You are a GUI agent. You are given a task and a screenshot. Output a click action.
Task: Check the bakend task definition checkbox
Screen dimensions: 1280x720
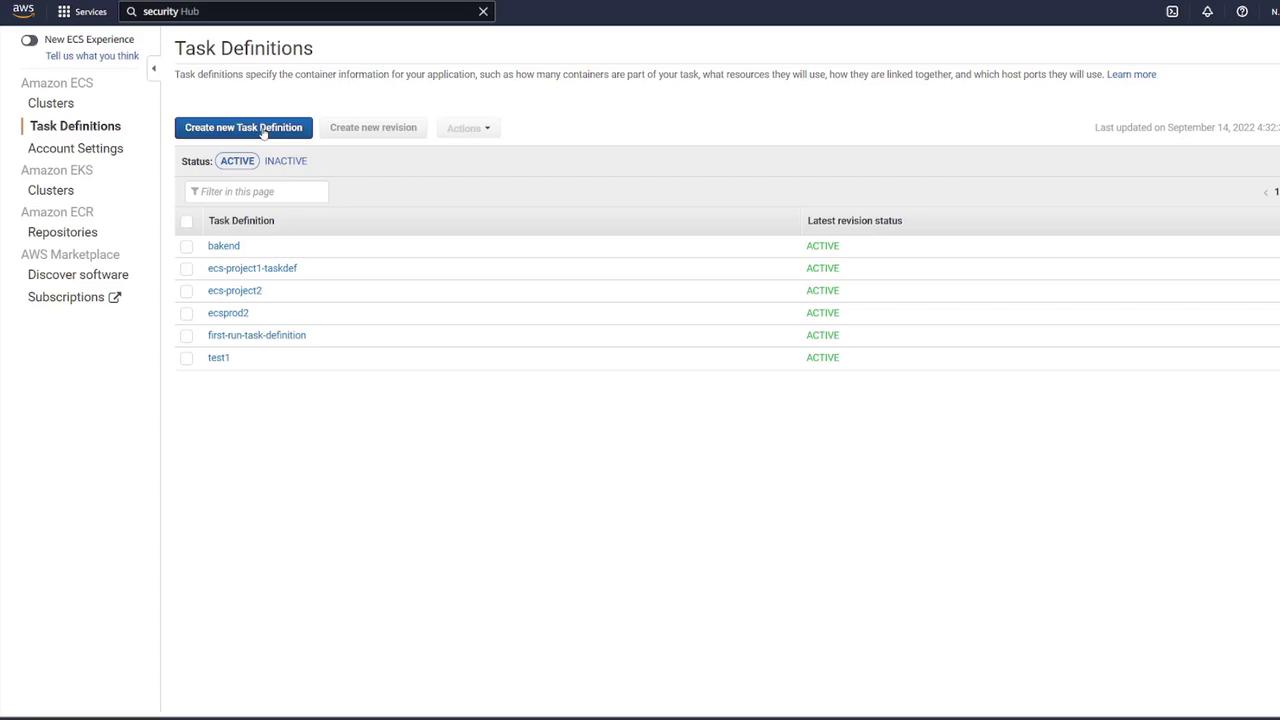(187, 246)
